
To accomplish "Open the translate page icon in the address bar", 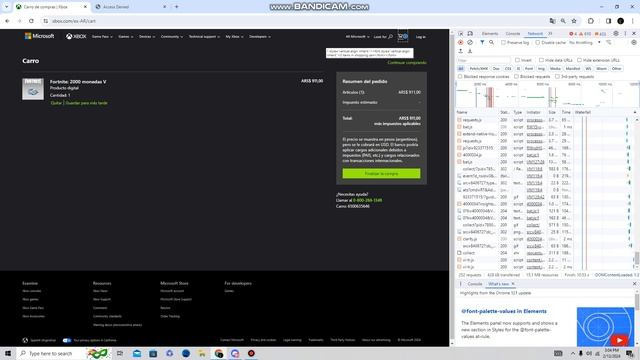I will pos(552,21).
